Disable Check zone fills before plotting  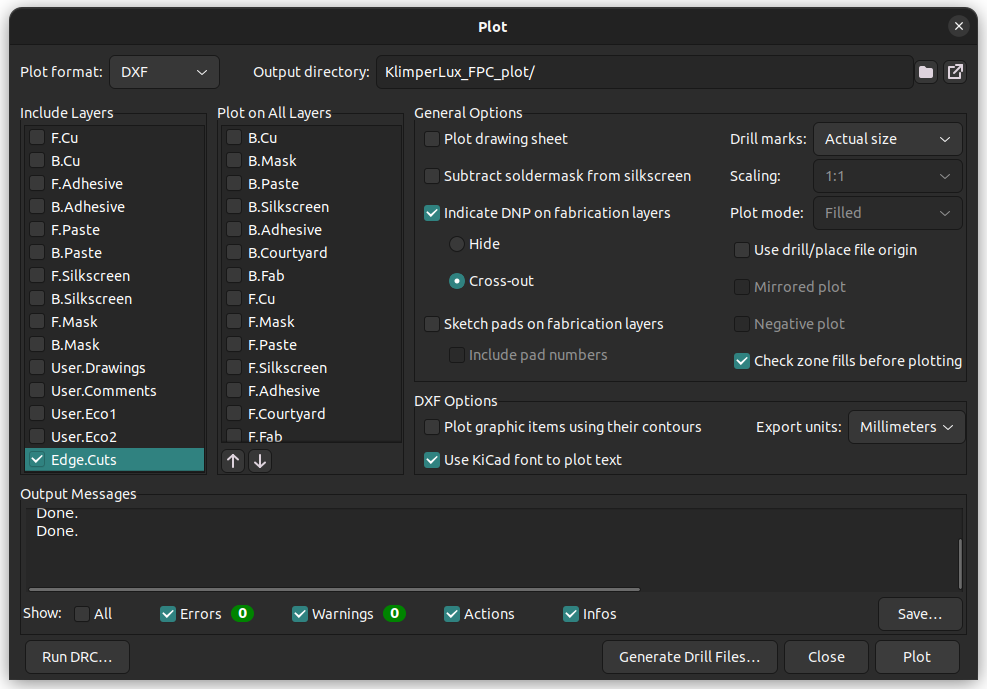pos(742,361)
